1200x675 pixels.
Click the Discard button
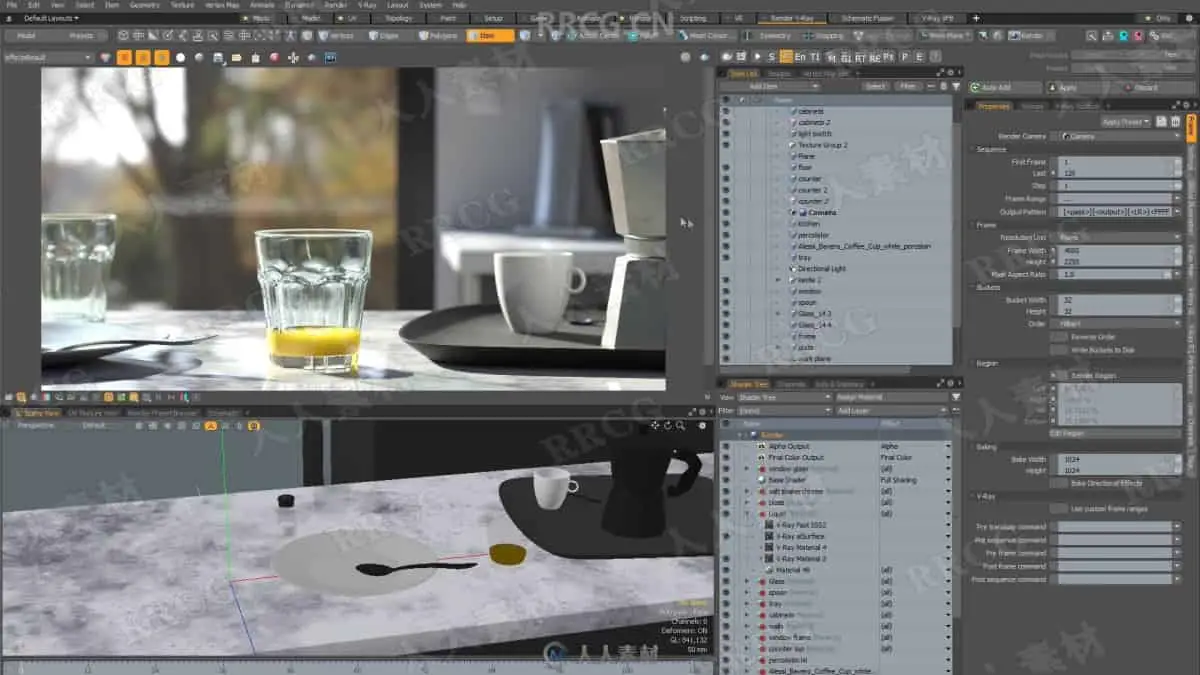[x=1146, y=87]
